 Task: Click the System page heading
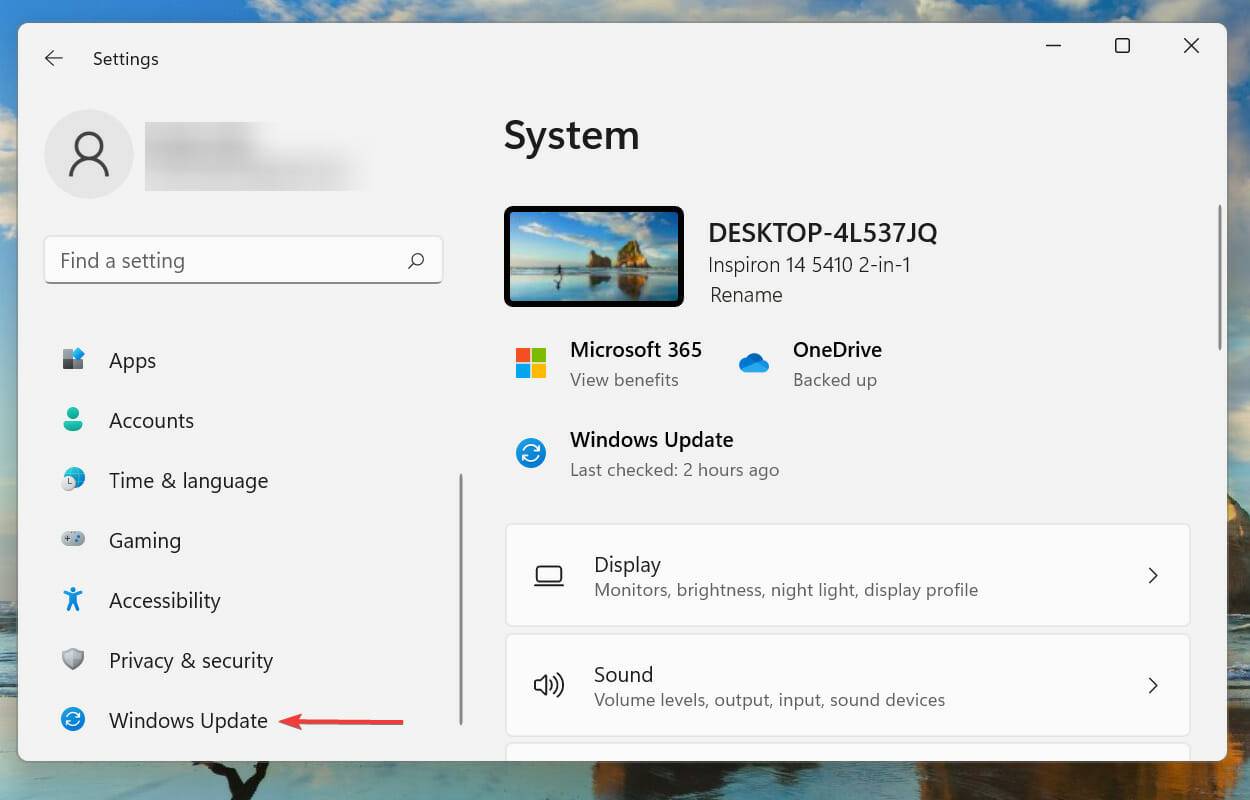pyautogui.click(x=571, y=136)
